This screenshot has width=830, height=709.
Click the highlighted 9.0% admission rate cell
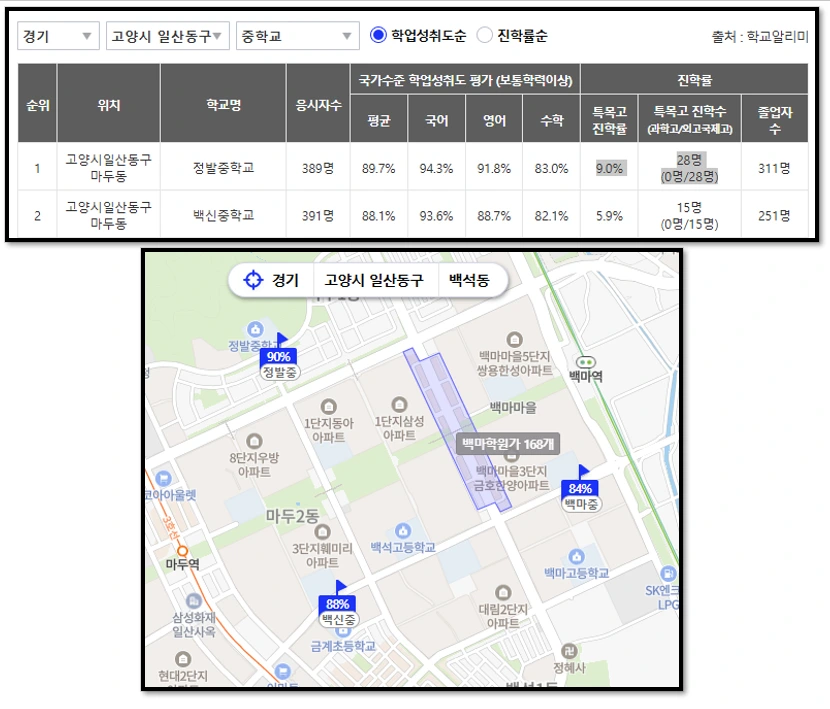[x=610, y=168]
